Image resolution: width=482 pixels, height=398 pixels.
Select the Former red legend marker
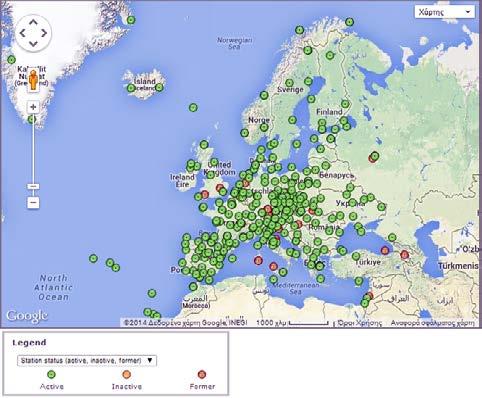(202, 374)
